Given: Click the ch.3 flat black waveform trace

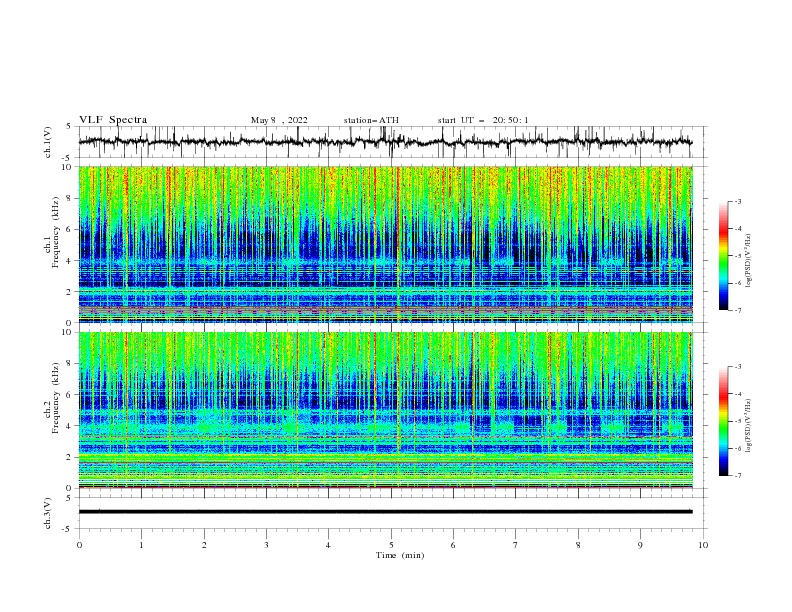Looking at the screenshot, I should coord(385,512).
